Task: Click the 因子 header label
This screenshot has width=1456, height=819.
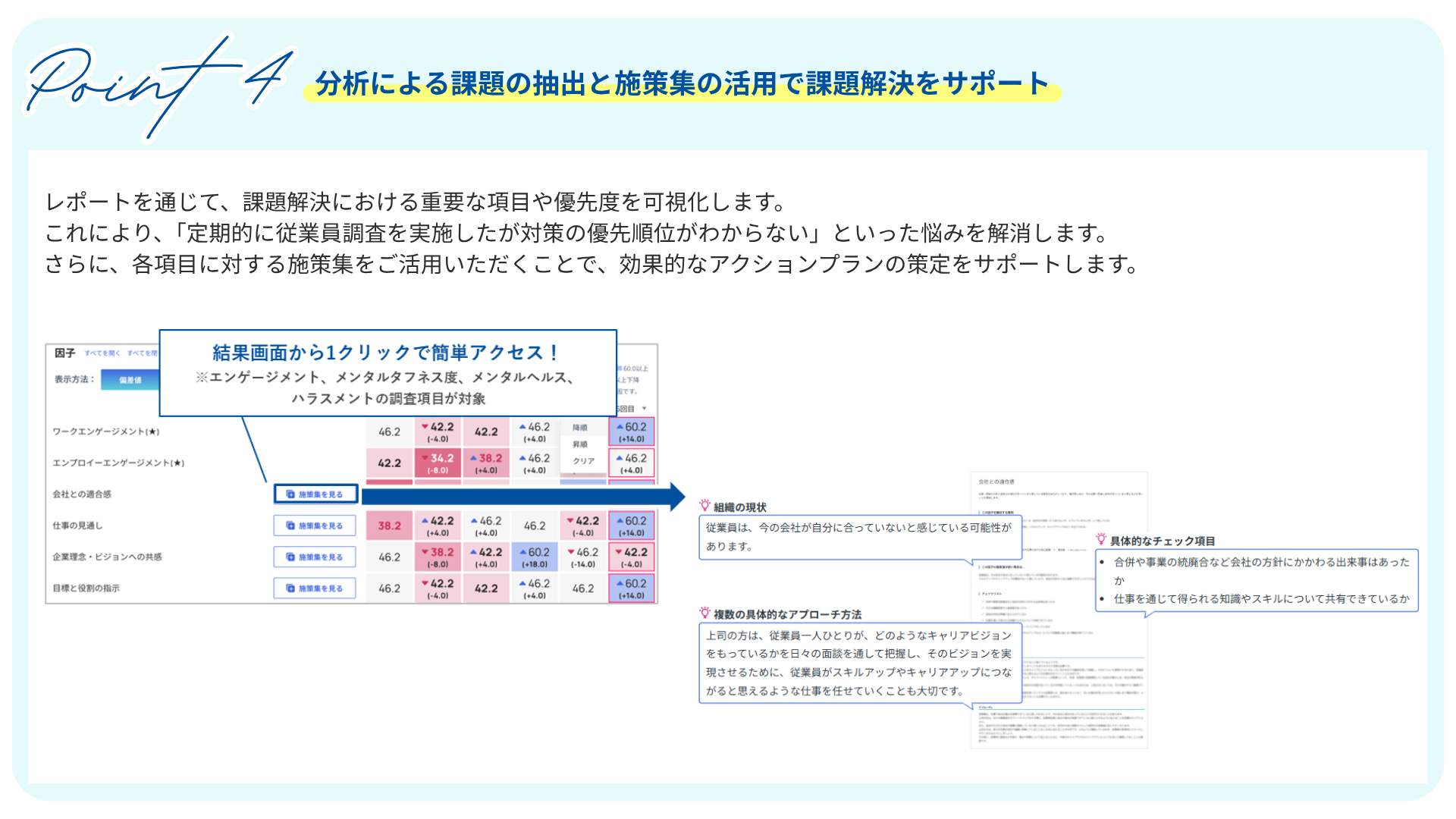Action: [x=64, y=353]
